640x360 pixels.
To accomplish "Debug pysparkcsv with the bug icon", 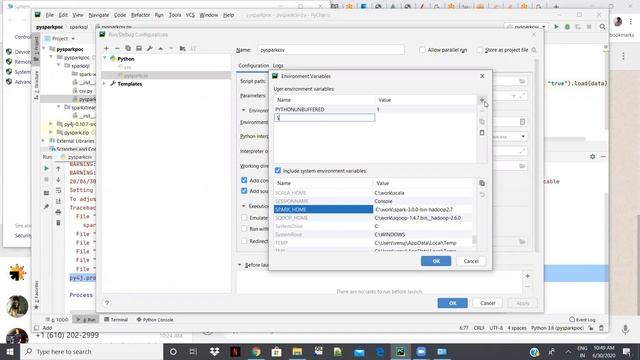I will [x=567, y=27].
